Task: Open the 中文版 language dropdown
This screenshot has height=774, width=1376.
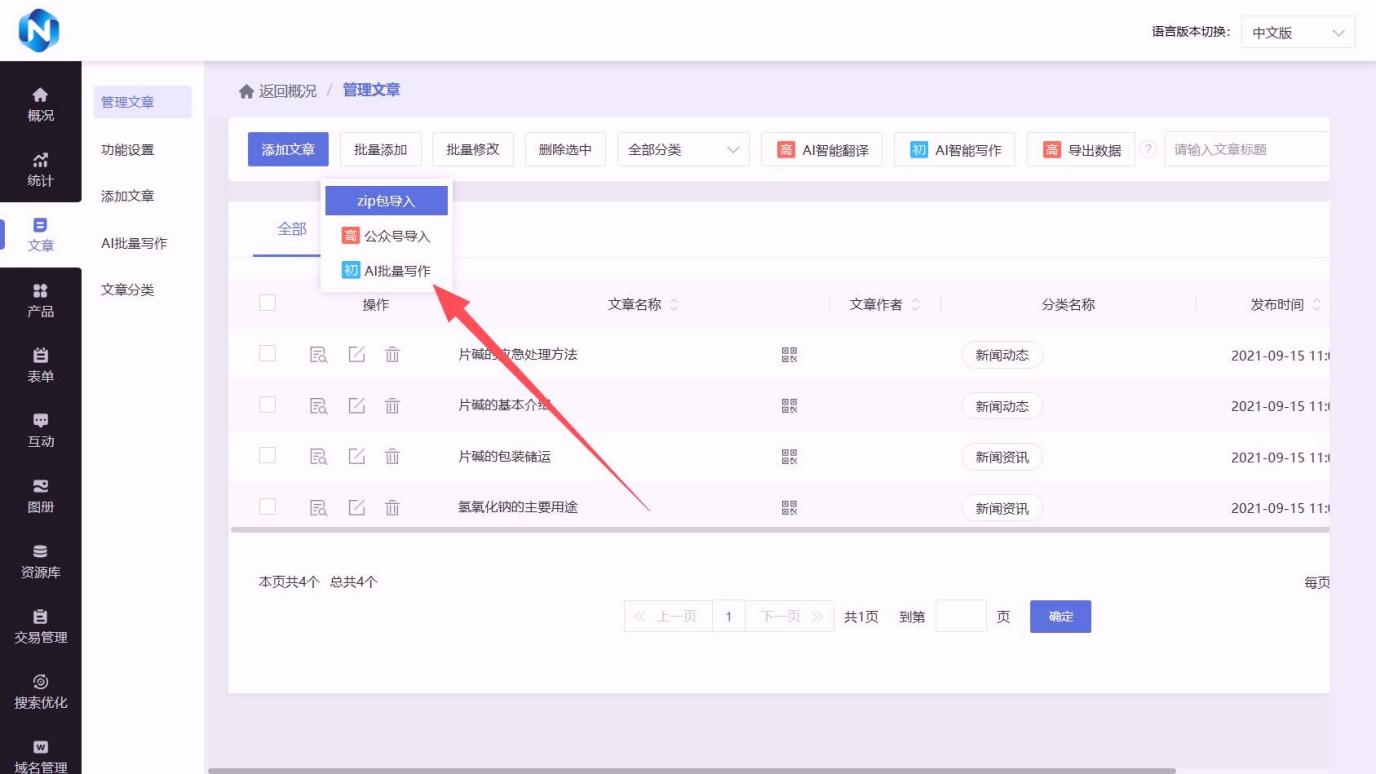Action: pos(1297,33)
